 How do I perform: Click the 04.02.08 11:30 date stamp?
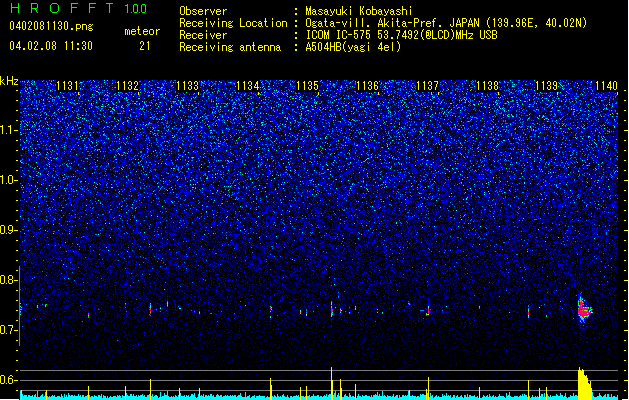(51, 46)
